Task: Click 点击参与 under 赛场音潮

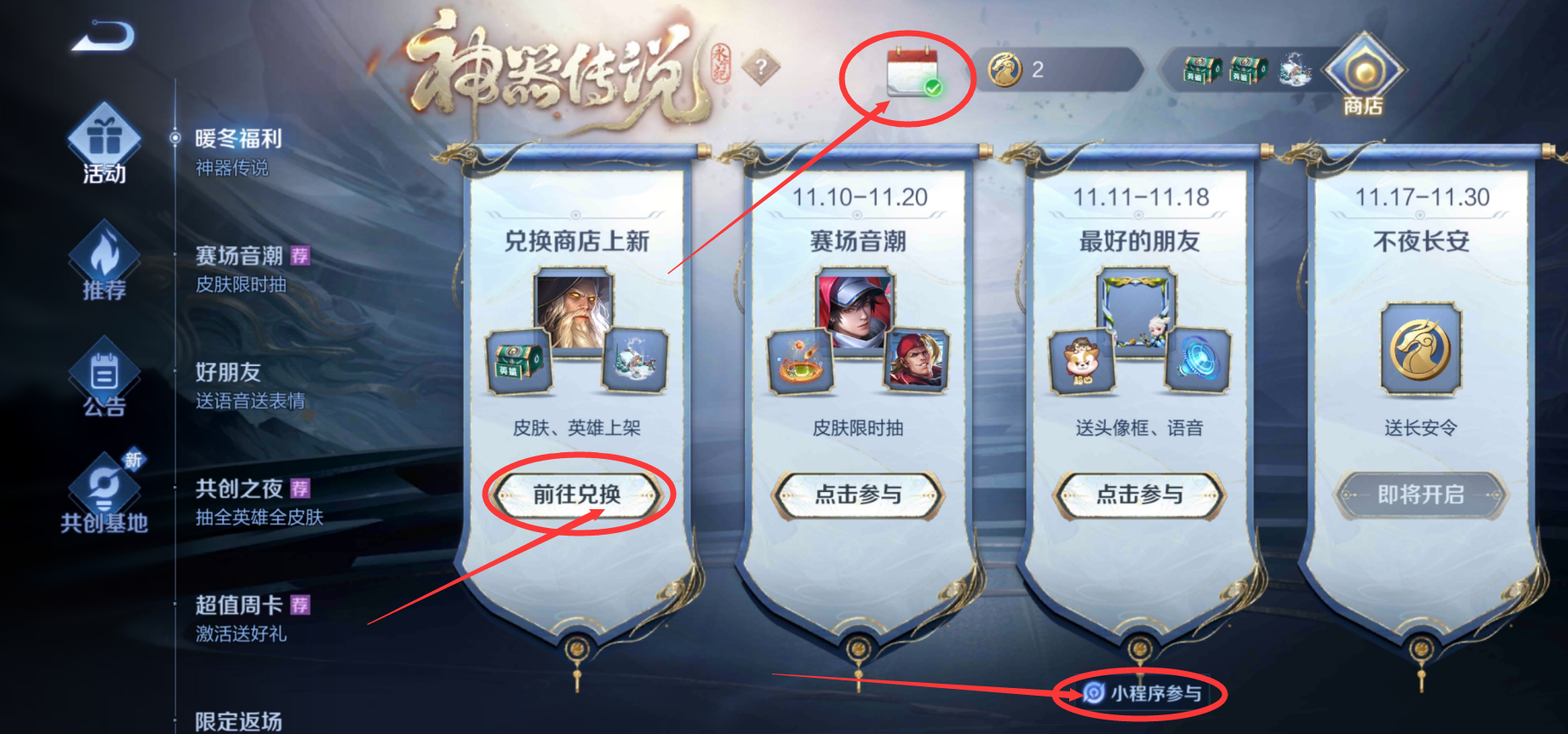Action: (x=858, y=495)
